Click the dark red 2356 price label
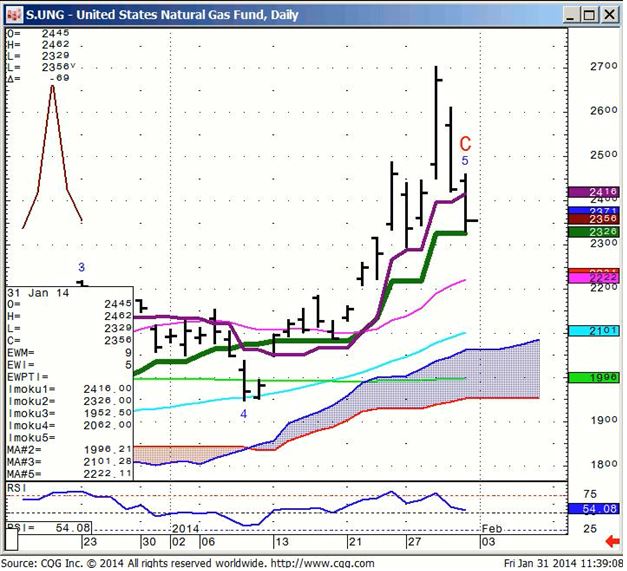Viewport: 627px width, 571px height. [x=594, y=219]
